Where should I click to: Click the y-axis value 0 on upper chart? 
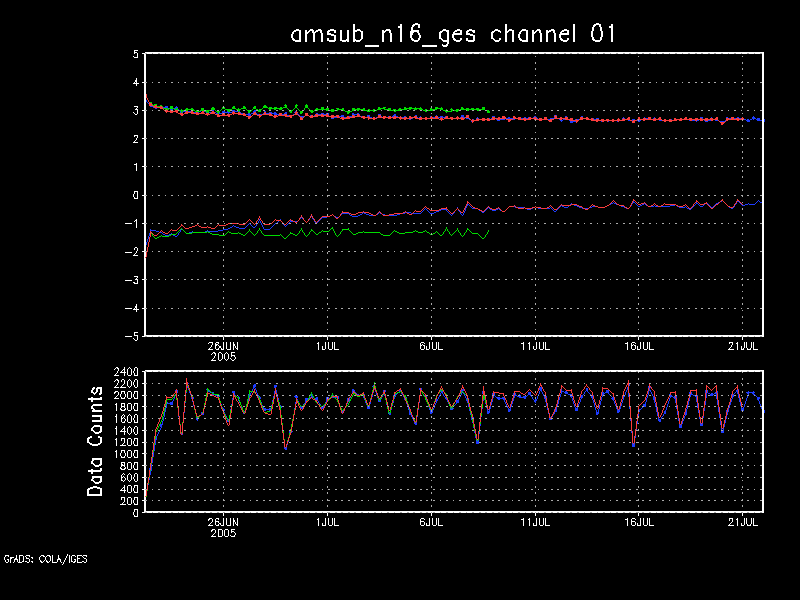(135, 195)
